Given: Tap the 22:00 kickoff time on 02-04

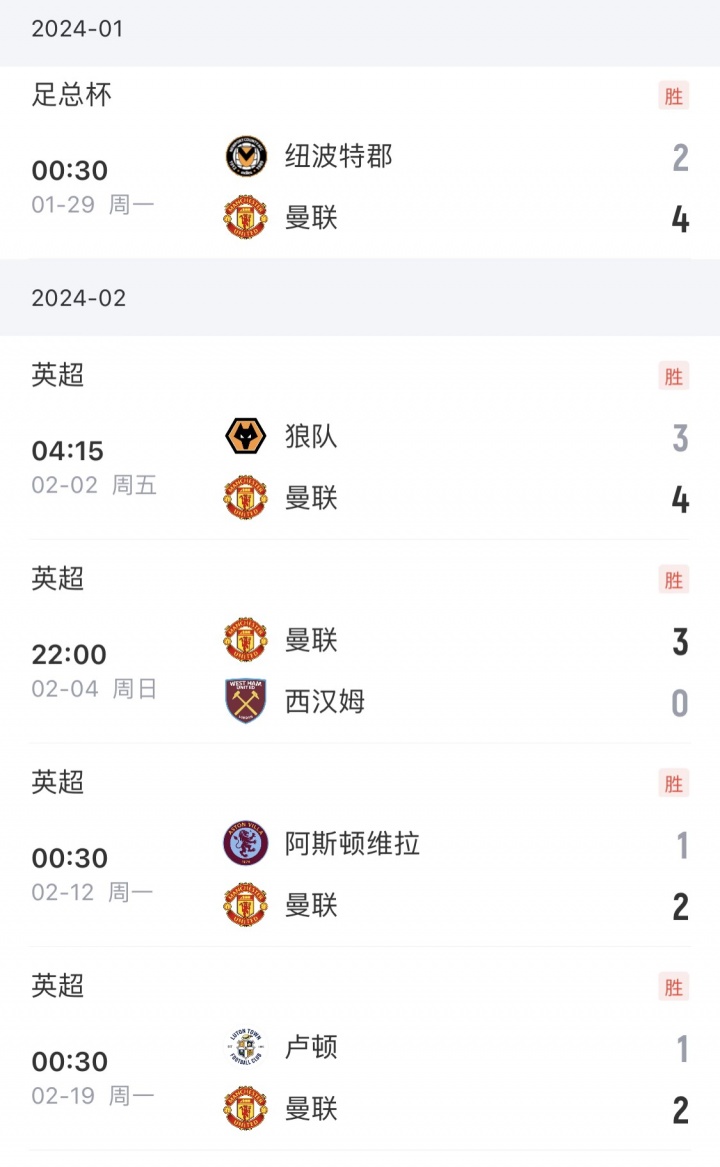Looking at the screenshot, I should pyautogui.click(x=69, y=655).
